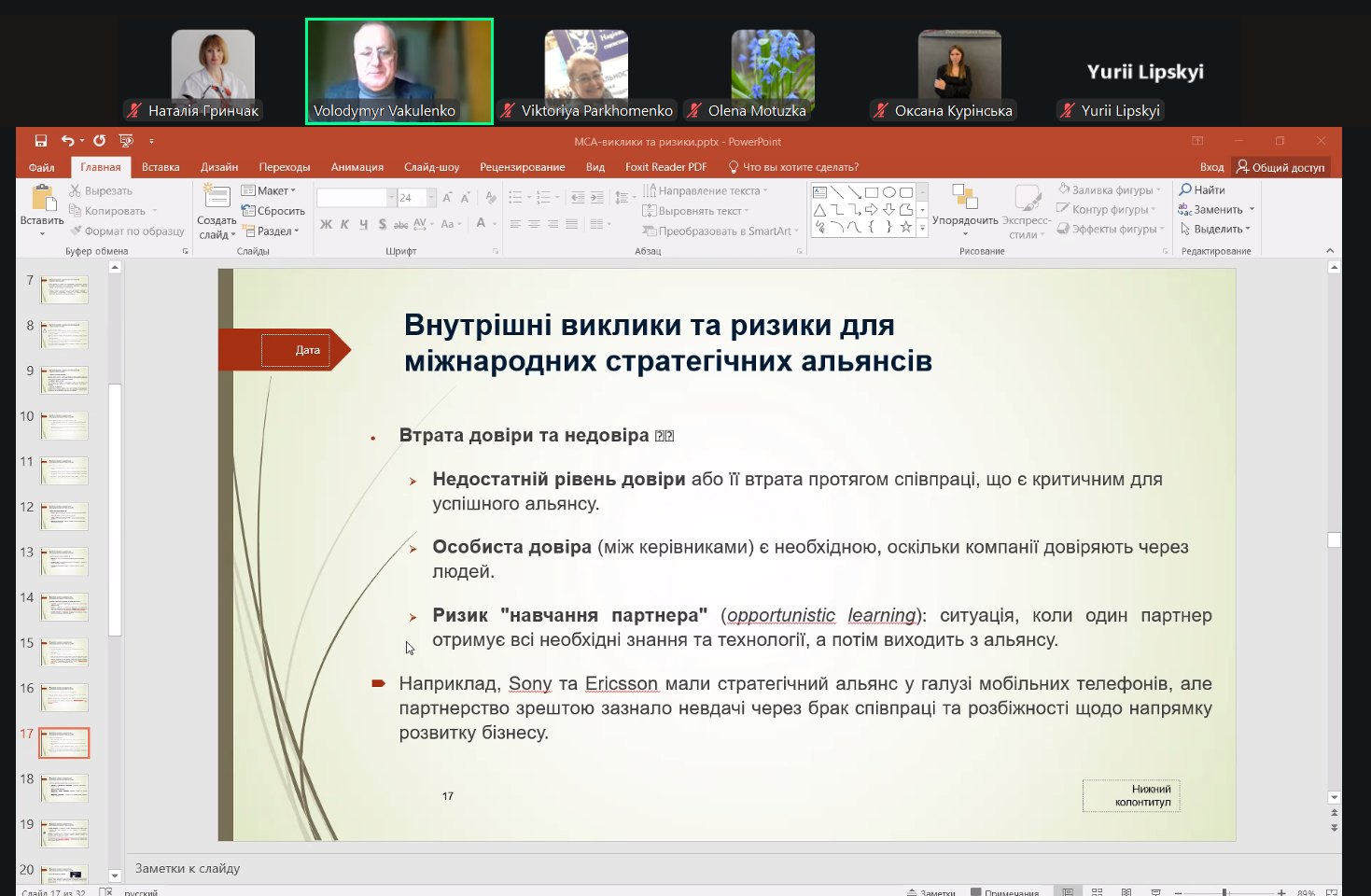The width and height of the screenshot is (1371, 896).
Task: Click the Paste (Вставить) clipboard icon
Action: point(42,198)
